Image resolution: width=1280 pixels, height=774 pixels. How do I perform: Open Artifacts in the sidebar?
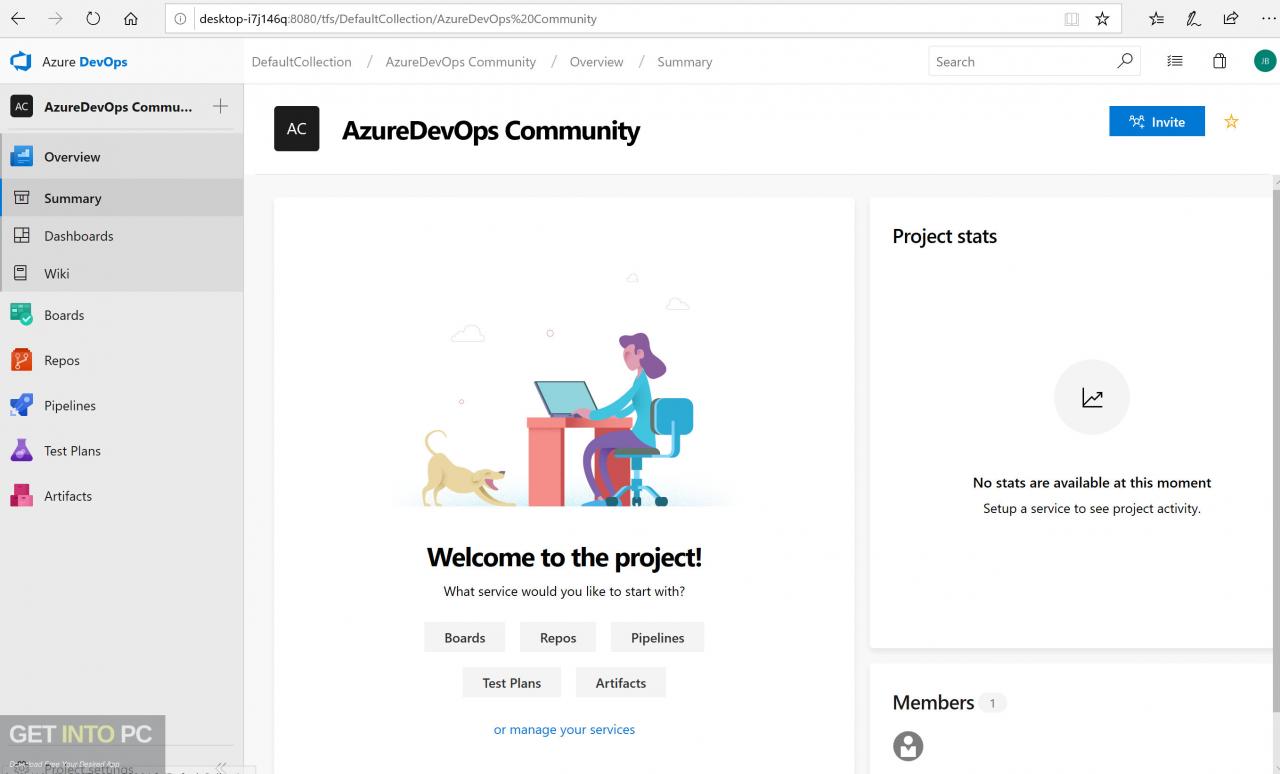pos(121,495)
